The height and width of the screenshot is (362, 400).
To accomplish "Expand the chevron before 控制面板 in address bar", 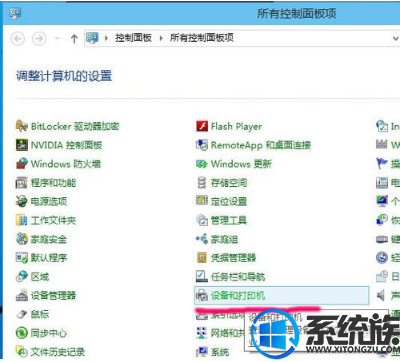I will pos(106,38).
